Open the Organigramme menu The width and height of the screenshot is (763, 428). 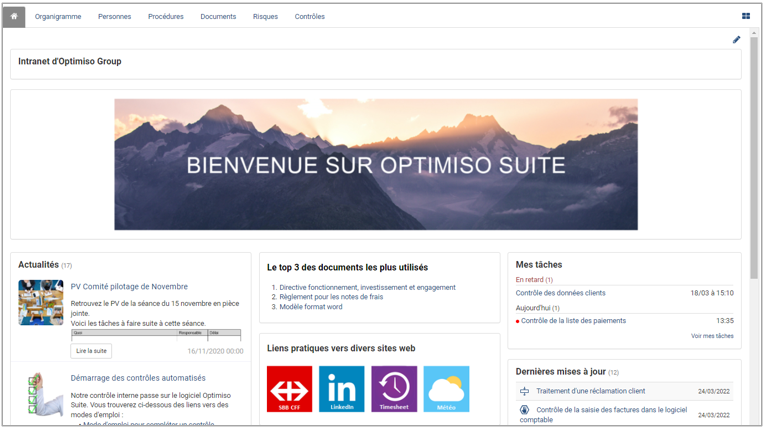tap(58, 16)
